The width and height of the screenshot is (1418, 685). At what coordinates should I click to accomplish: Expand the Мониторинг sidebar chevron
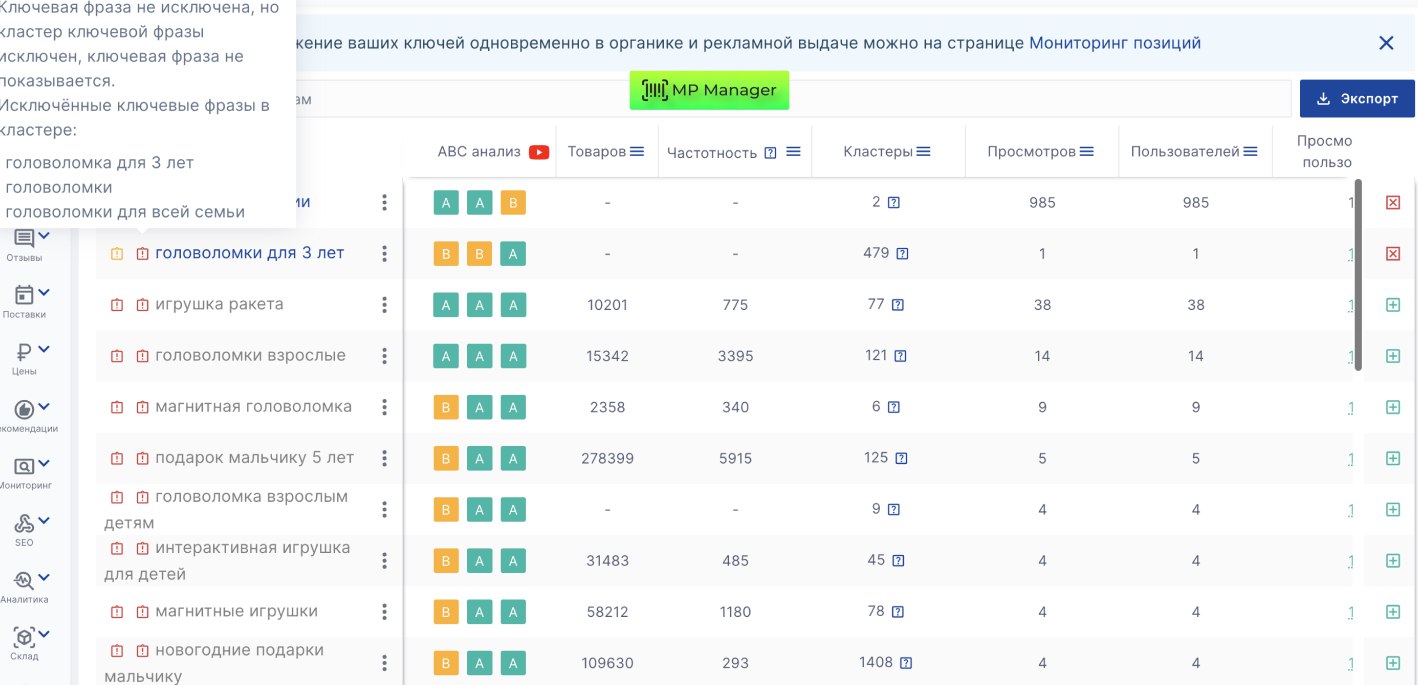[x=44, y=464]
